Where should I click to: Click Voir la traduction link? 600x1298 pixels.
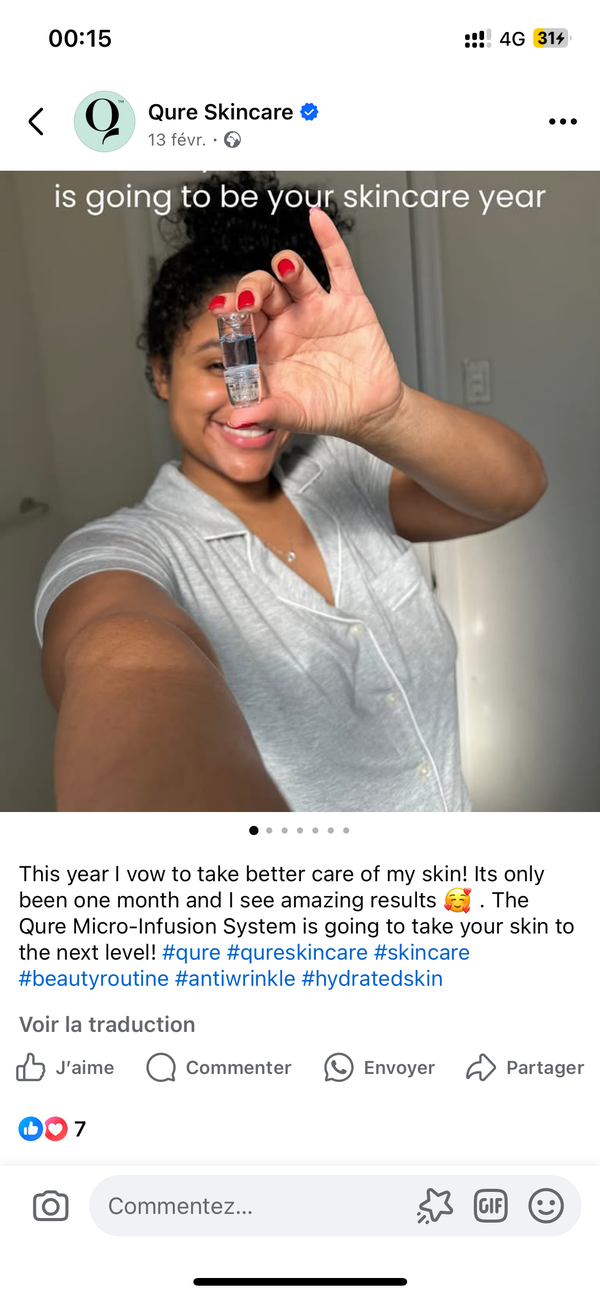pos(107,1025)
